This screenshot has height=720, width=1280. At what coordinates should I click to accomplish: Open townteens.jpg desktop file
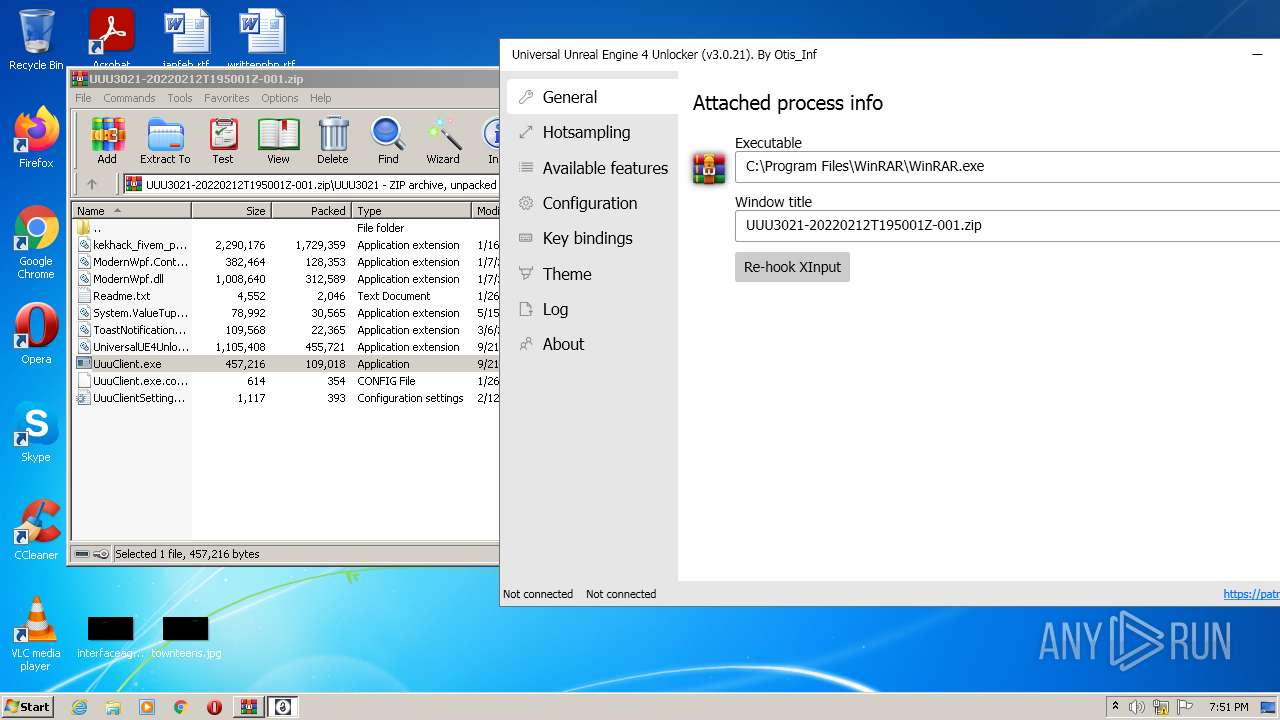coord(186,637)
